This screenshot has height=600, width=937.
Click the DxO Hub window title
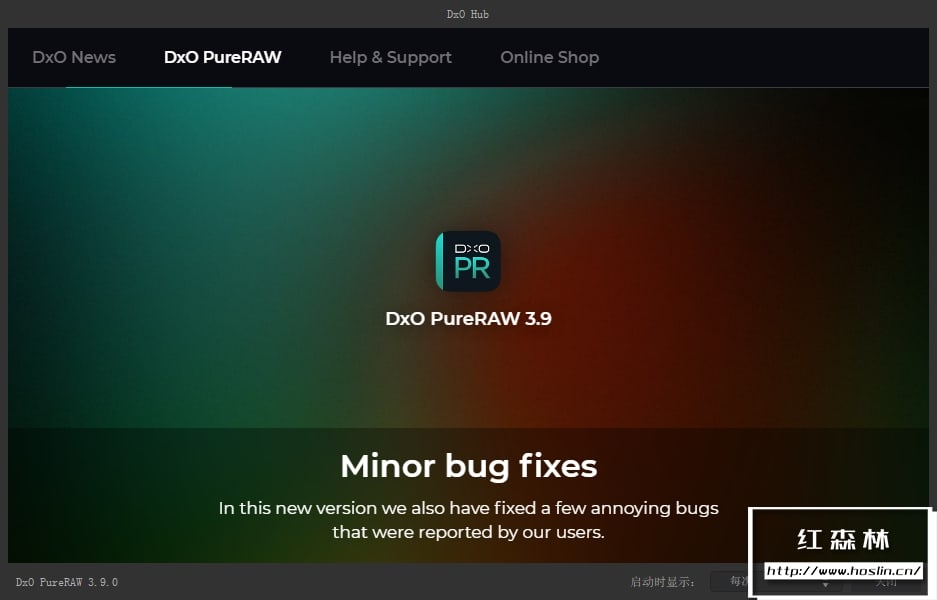[468, 14]
